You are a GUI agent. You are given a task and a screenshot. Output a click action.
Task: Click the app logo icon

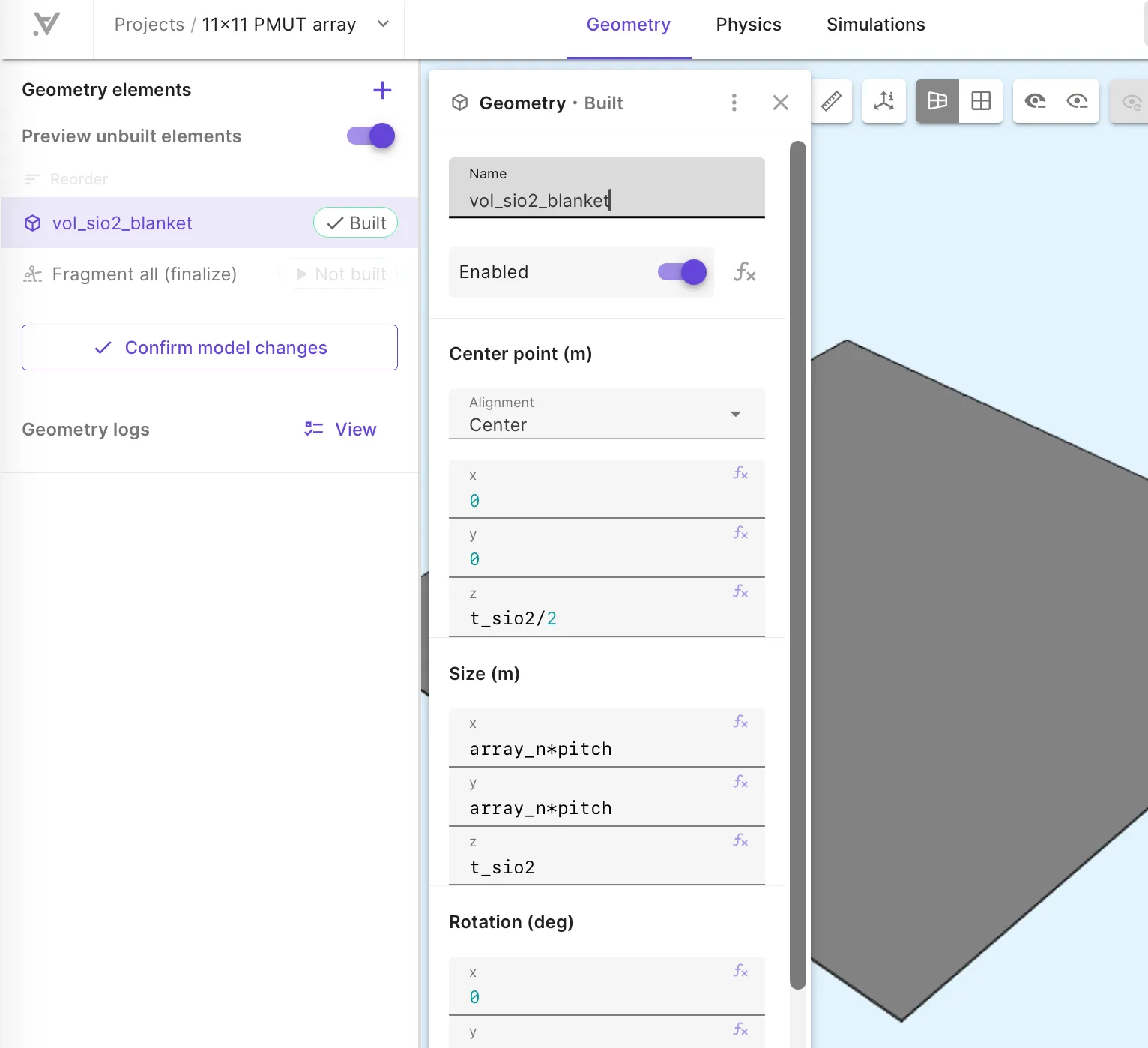pos(46,24)
